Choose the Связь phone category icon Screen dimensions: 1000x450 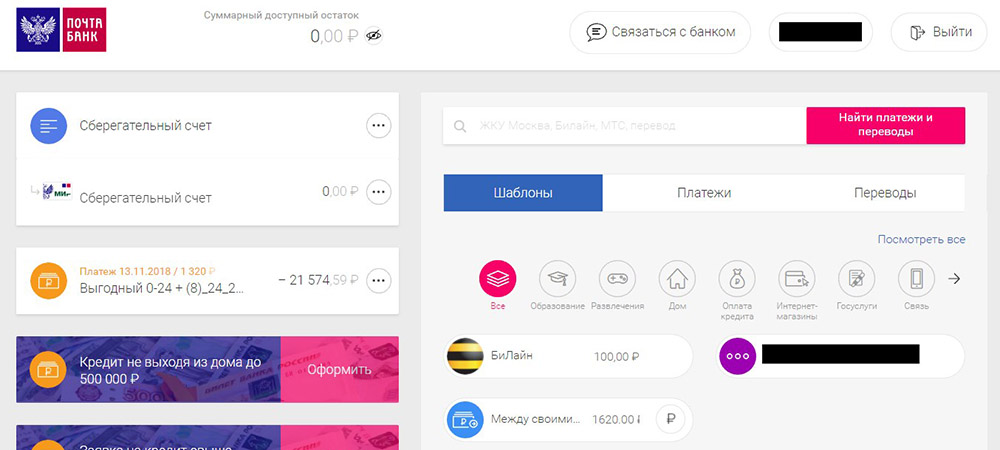tap(916, 279)
